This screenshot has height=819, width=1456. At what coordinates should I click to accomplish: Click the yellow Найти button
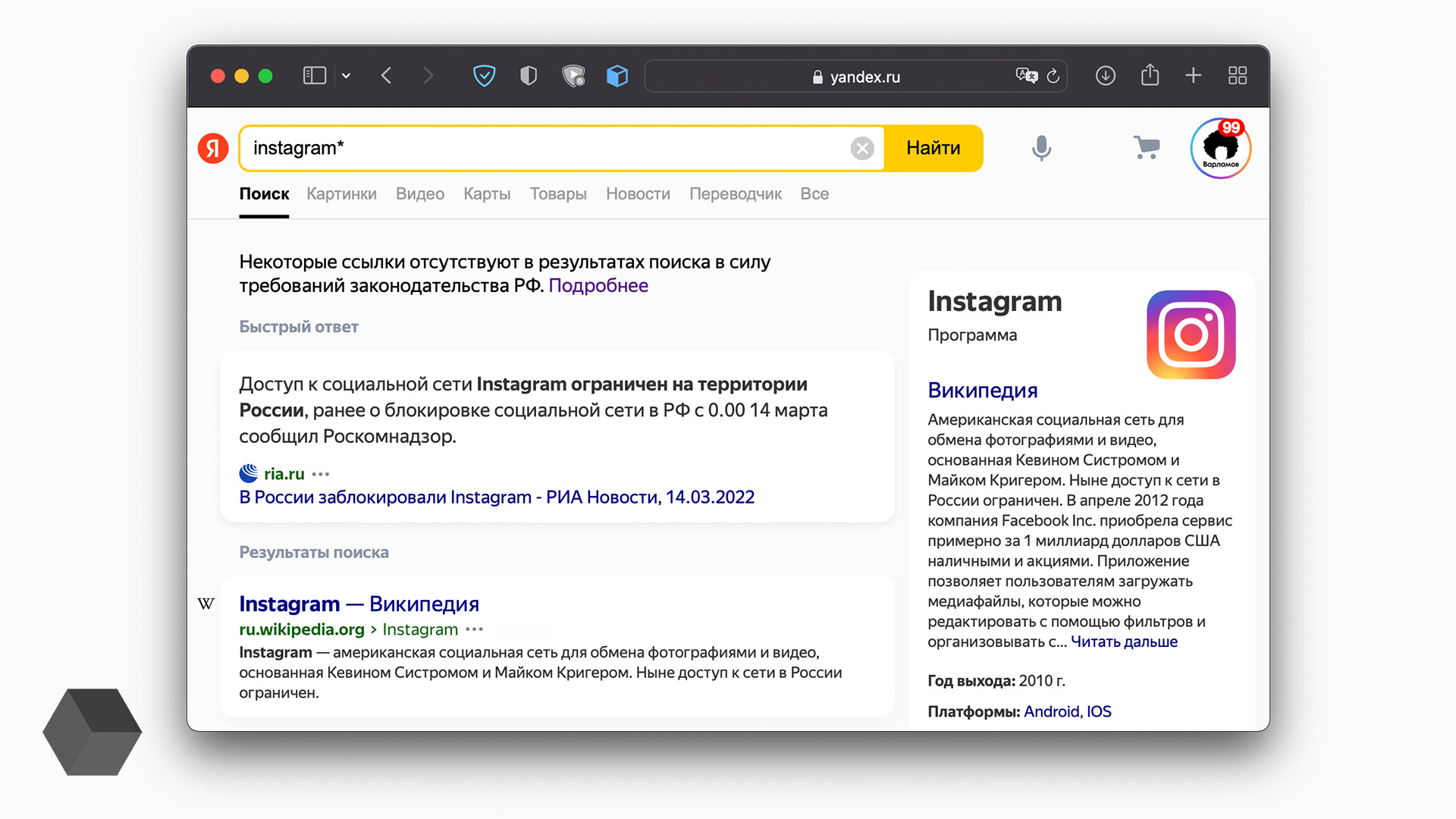[x=933, y=148]
